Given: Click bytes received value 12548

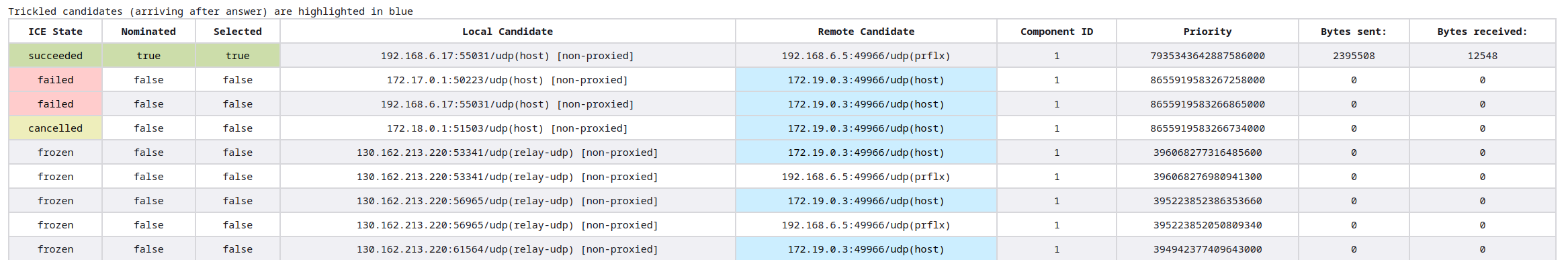Looking at the screenshot, I should [1482, 56].
